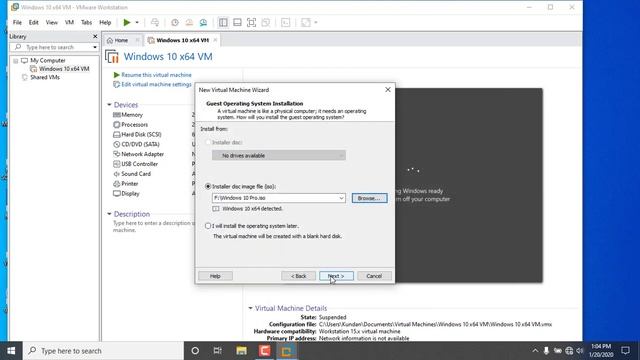Toggle the Show Library sidebar icon
Viewport: 640px width, 360px height.
(x=223, y=22)
